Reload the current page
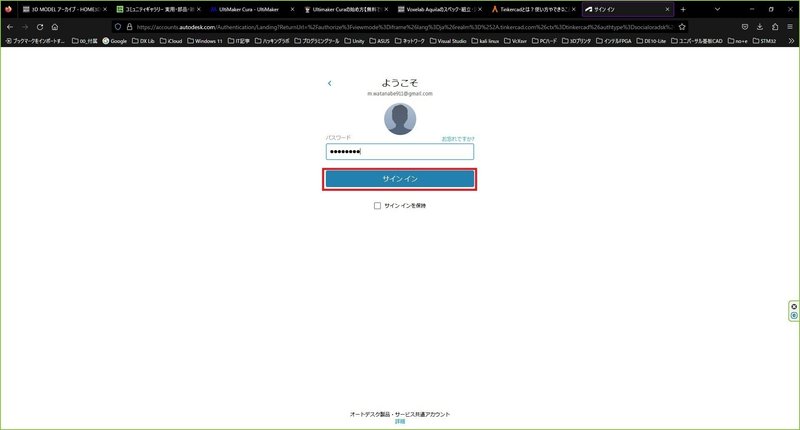Screen dimensions: 800x430 (x=40, y=27)
